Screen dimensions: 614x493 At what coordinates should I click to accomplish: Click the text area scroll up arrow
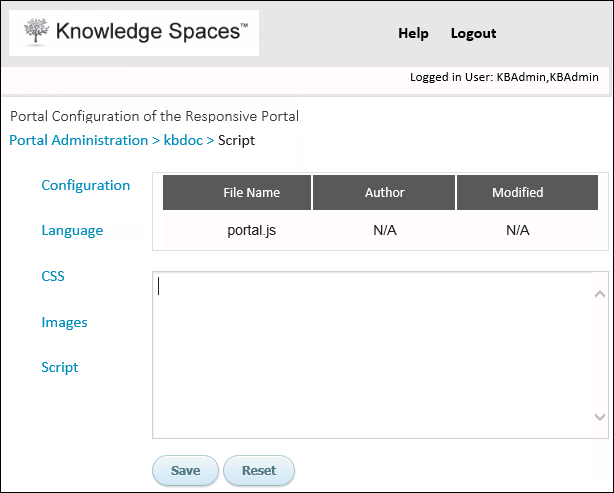[600, 294]
